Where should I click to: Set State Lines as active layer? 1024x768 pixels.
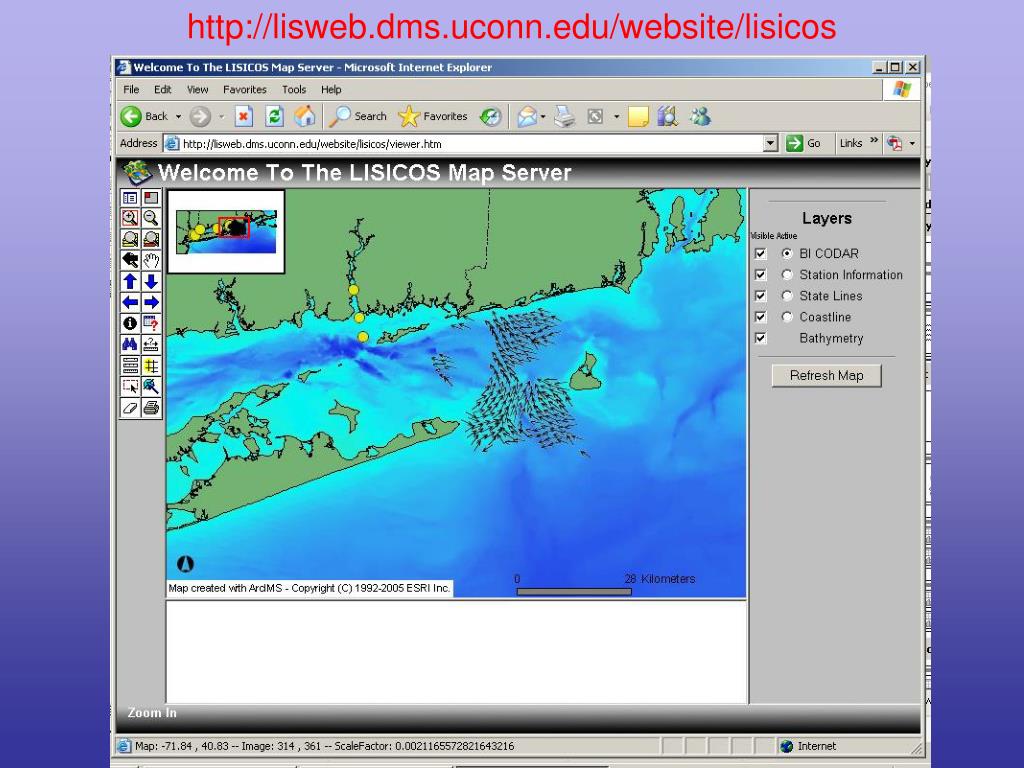(787, 296)
